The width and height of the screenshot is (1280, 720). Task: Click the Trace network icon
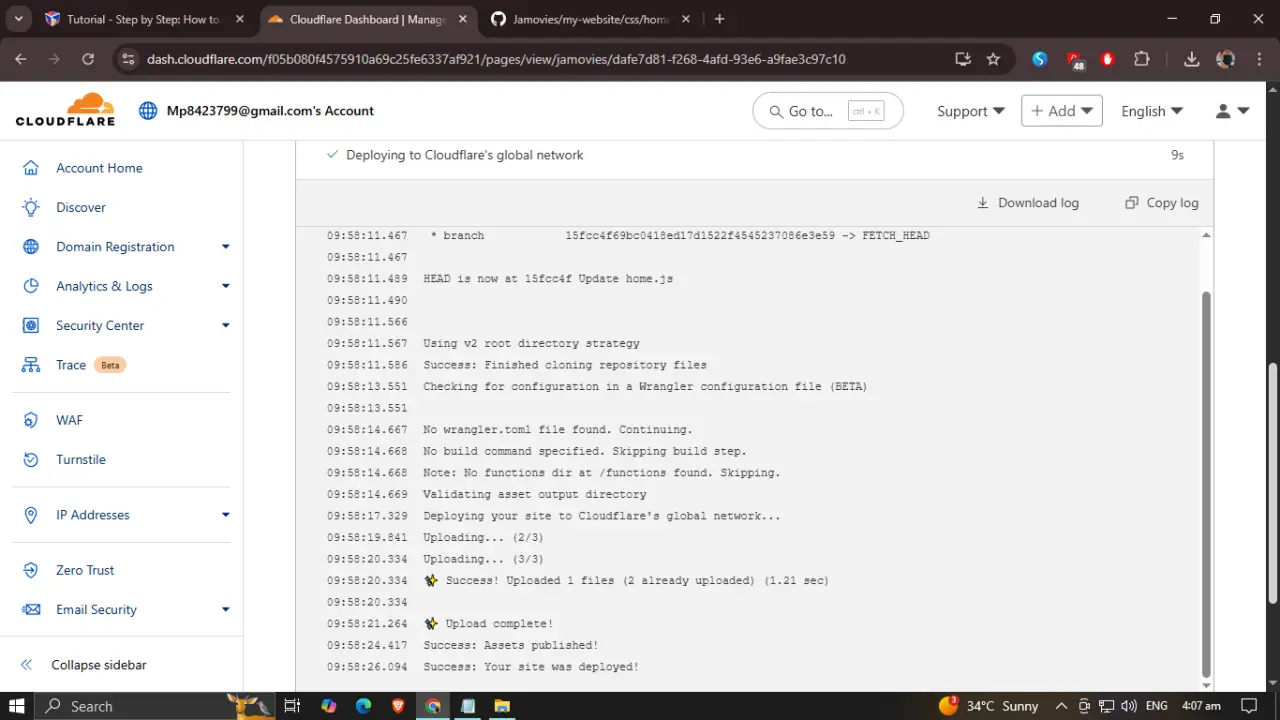[31, 365]
